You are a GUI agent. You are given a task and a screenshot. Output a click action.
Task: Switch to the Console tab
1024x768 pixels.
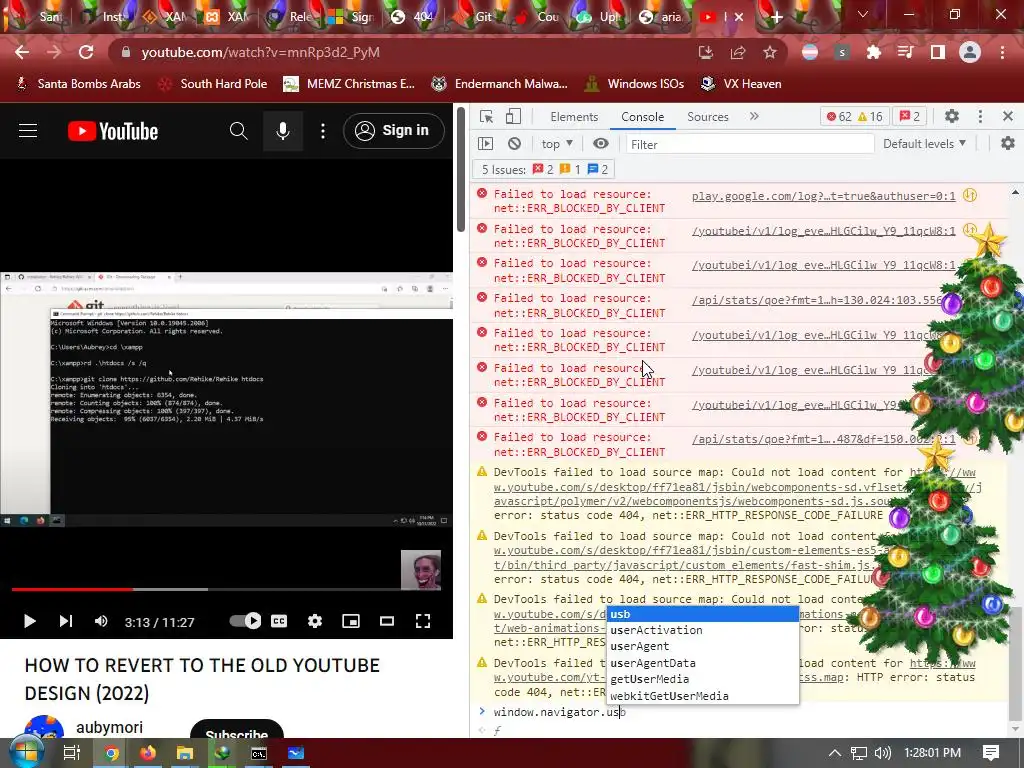tap(643, 117)
